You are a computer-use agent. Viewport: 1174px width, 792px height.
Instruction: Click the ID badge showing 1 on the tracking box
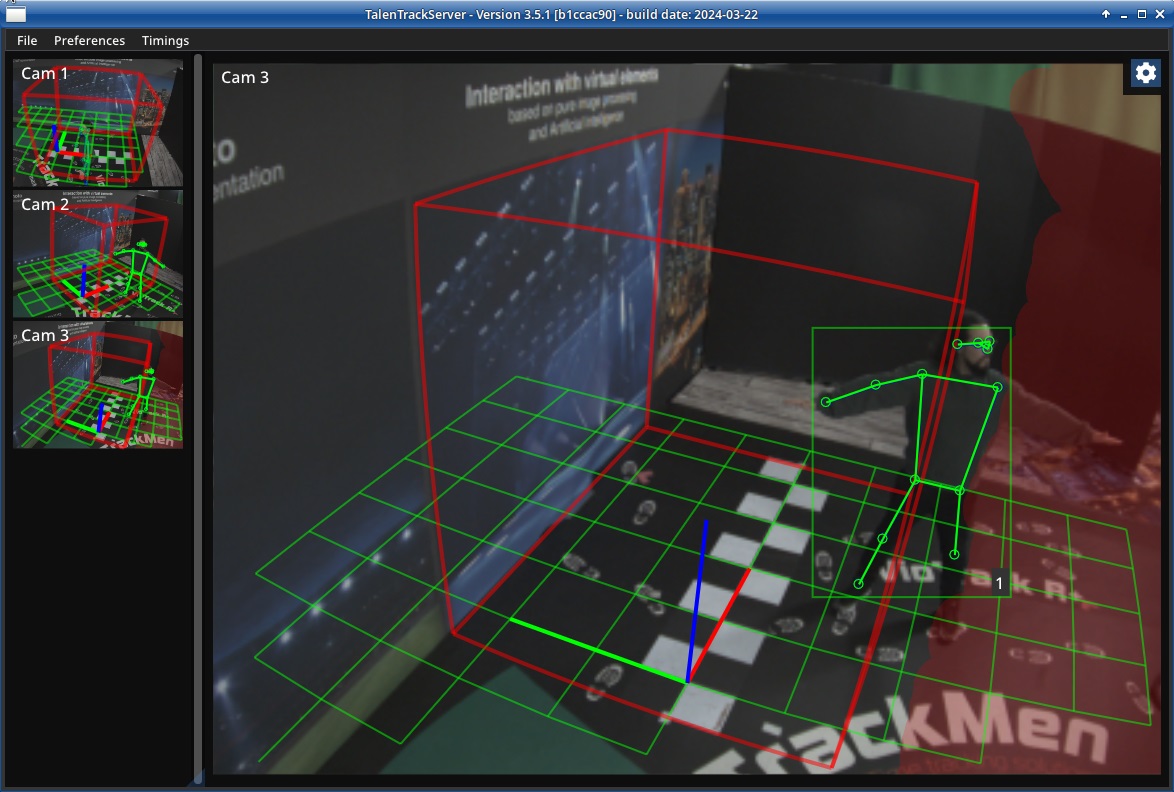(x=999, y=581)
